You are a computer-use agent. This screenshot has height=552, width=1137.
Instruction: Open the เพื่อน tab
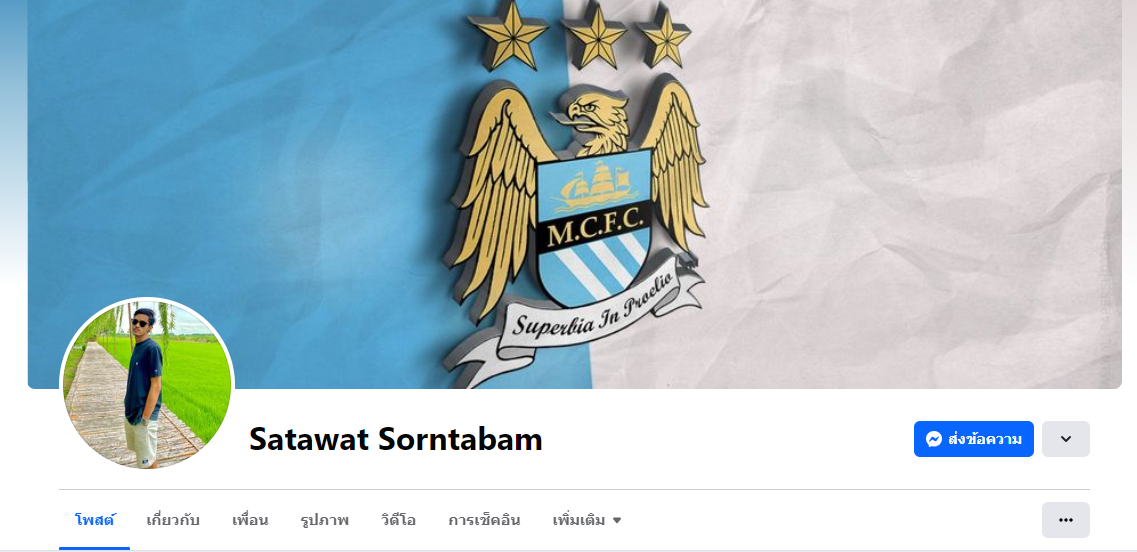tap(250, 520)
